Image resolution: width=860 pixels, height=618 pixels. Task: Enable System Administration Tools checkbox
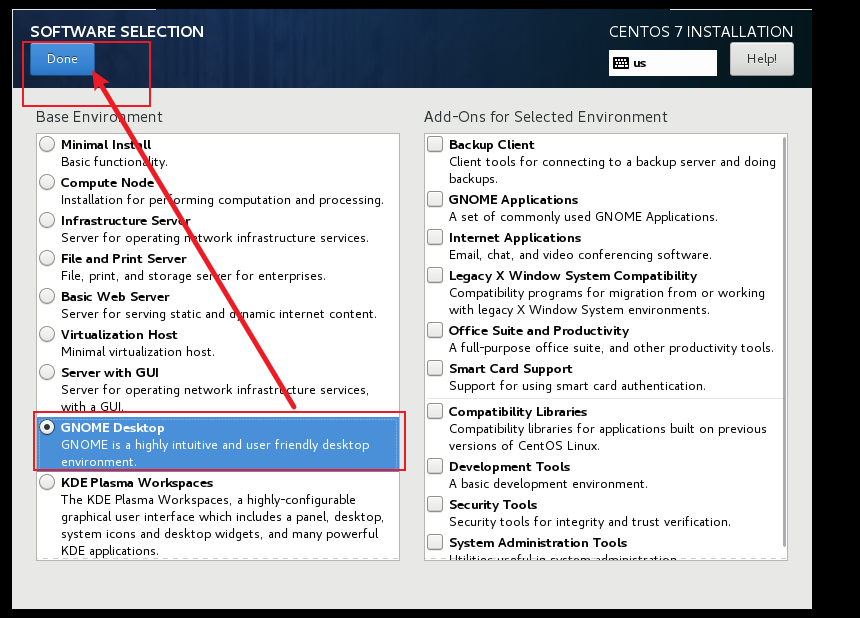435,542
